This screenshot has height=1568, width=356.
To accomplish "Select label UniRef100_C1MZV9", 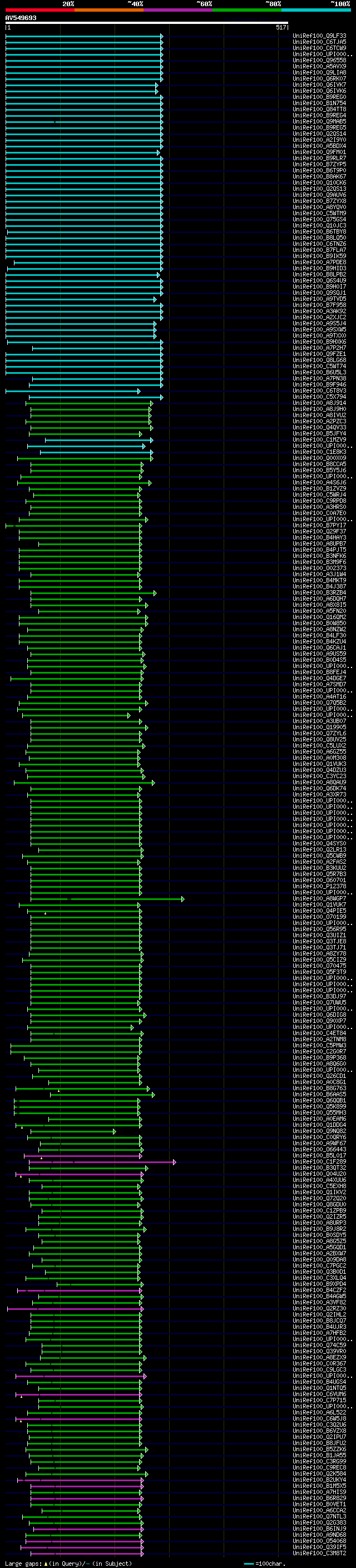I will coord(319,439).
